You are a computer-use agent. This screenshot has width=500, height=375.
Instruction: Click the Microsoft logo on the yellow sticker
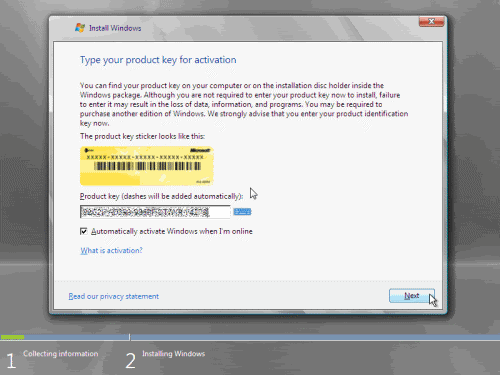(x=200, y=150)
